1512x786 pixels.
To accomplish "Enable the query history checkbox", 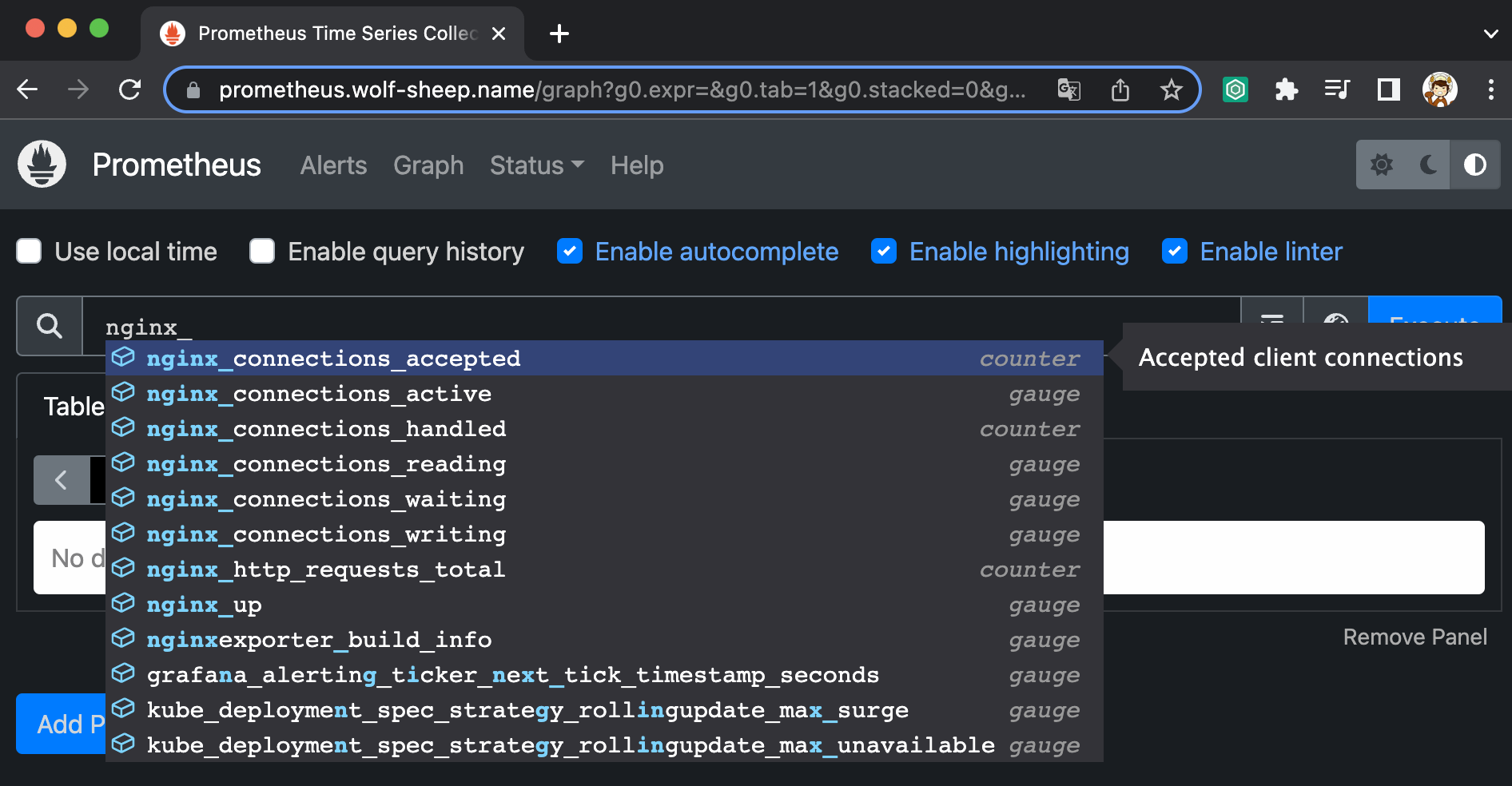I will [262, 251].
